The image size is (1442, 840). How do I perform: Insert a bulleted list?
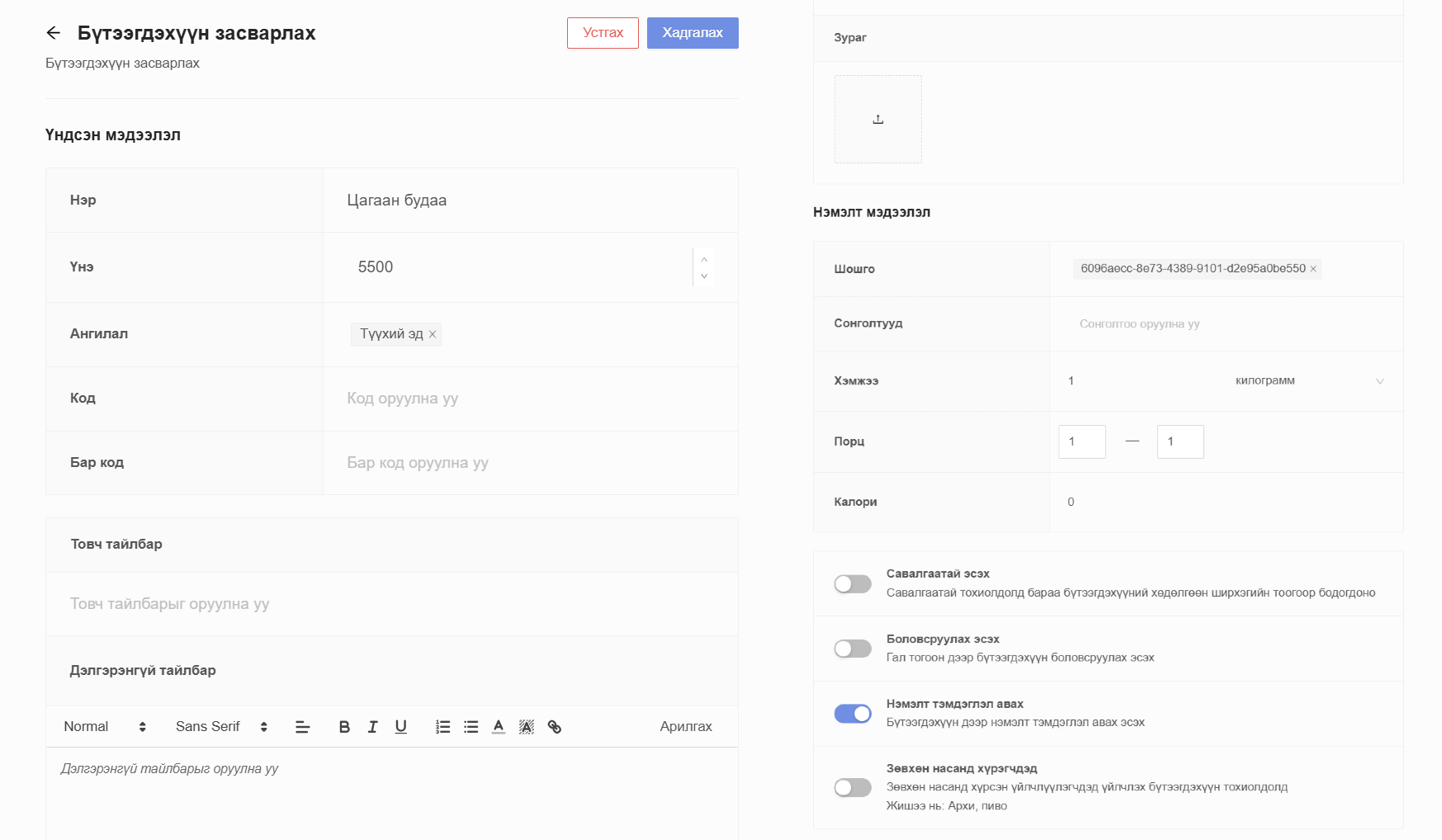point(471,727)
